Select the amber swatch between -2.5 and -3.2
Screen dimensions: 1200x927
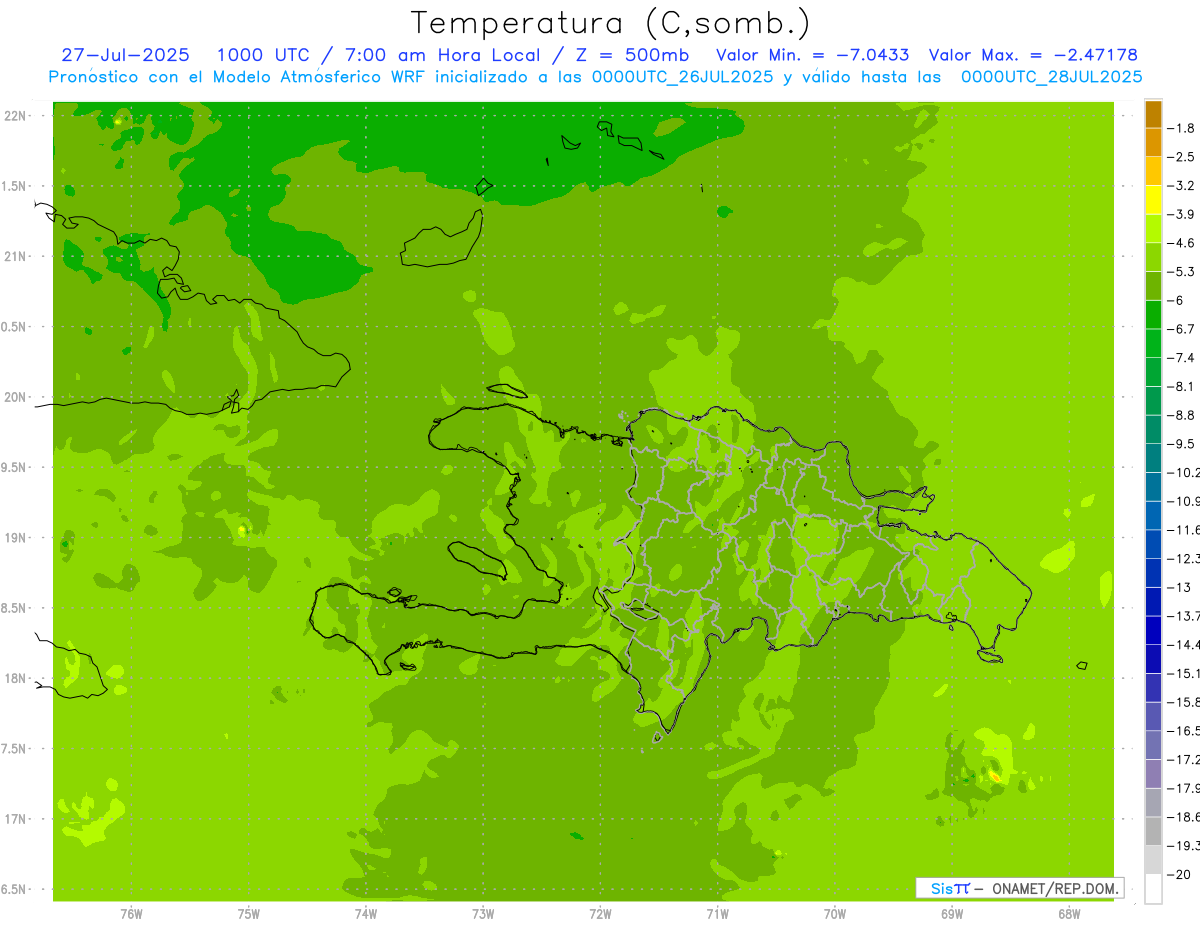pyautogui.click(x=1153, y=171)
